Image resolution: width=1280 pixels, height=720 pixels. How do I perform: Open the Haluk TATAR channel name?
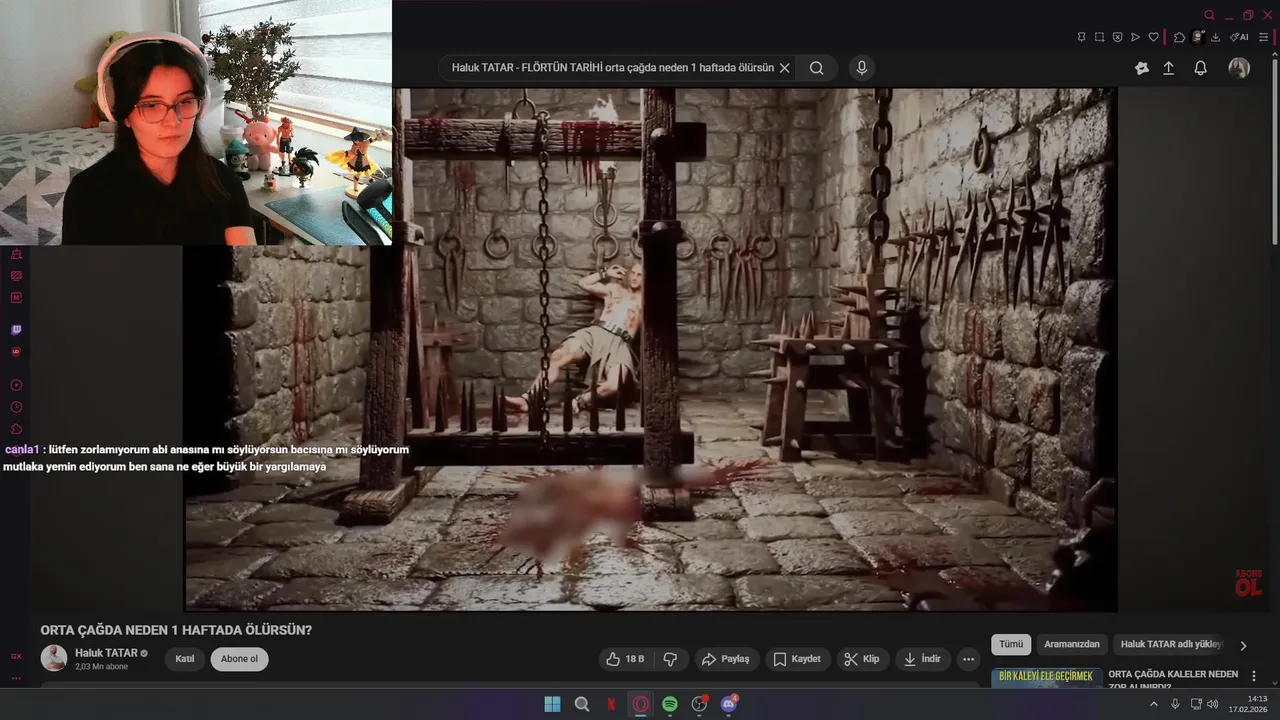coord(106,653)
